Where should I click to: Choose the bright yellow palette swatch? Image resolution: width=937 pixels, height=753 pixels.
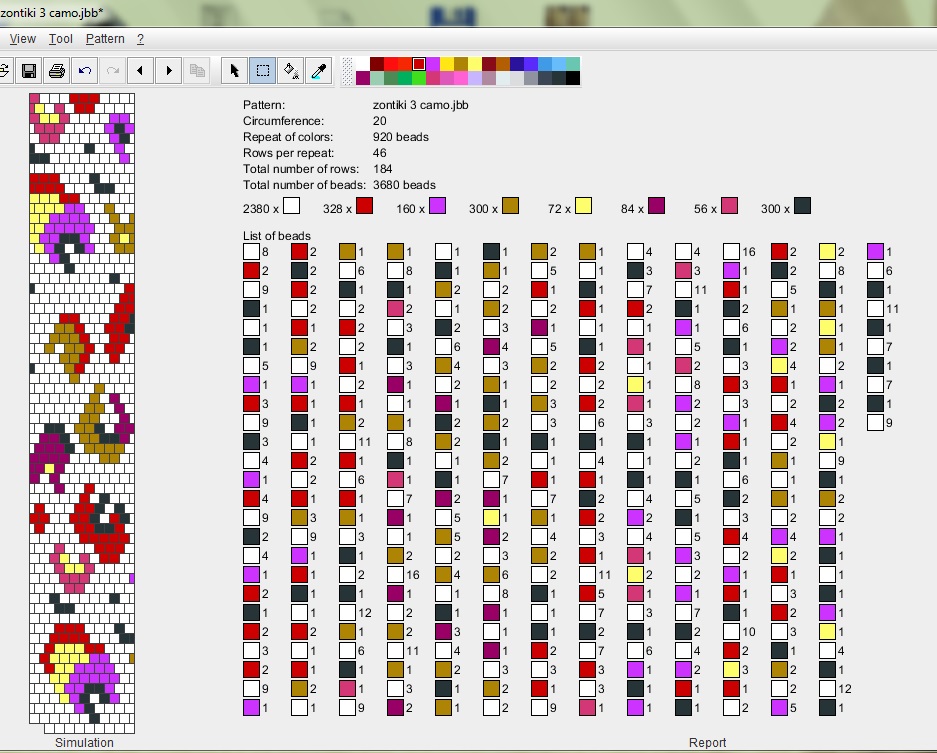click(447, 64)
